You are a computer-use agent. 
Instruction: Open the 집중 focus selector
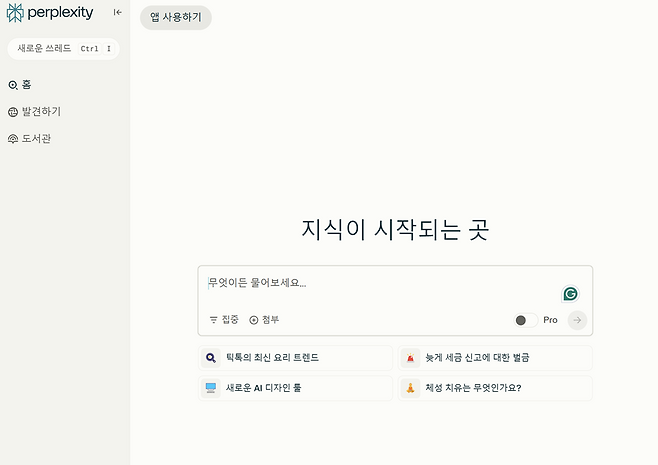tap(224, 320)
